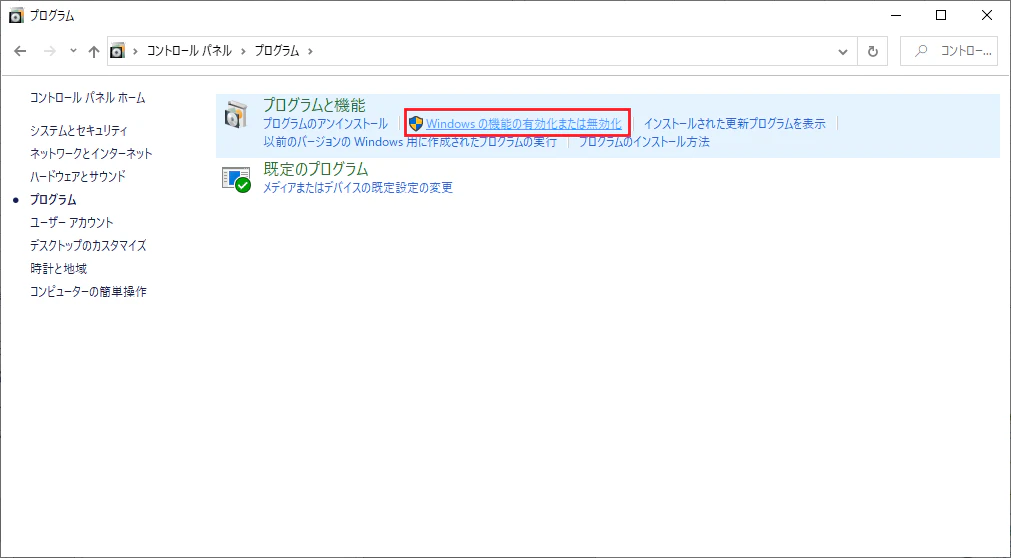Click the window title bar program icon

coord(16,15)
